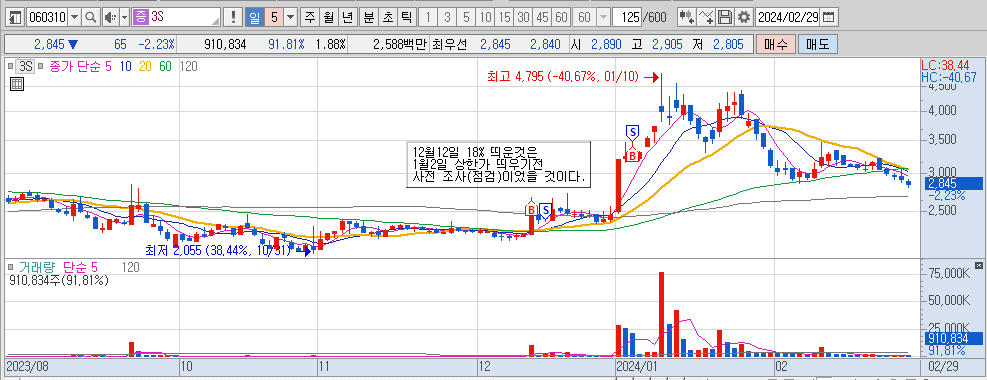Select the 1 interval button
The width and height of the screenshot is (987, 380).
[428, 17]
